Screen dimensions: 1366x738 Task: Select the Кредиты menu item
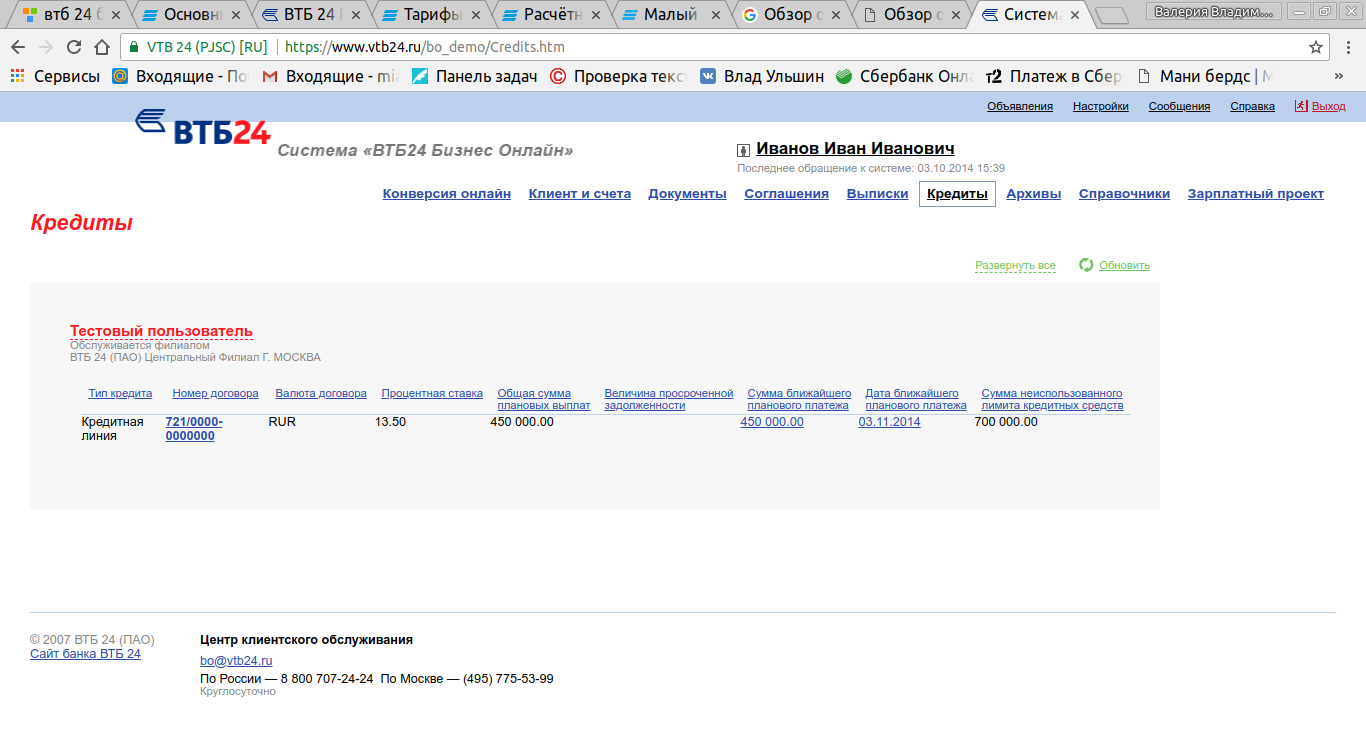(957, 194)
